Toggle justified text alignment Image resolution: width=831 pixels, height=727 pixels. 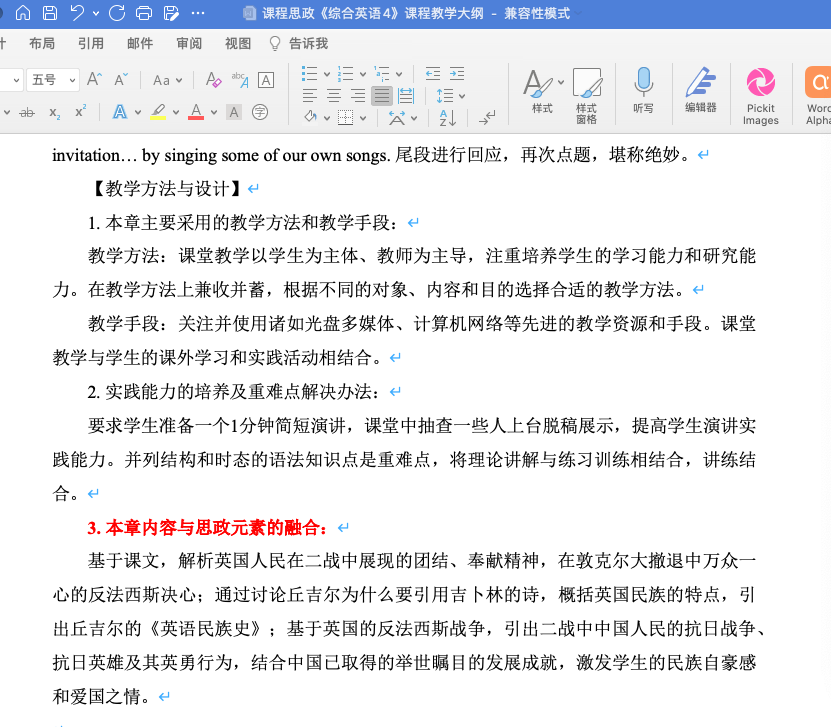[x=381, y=96]
